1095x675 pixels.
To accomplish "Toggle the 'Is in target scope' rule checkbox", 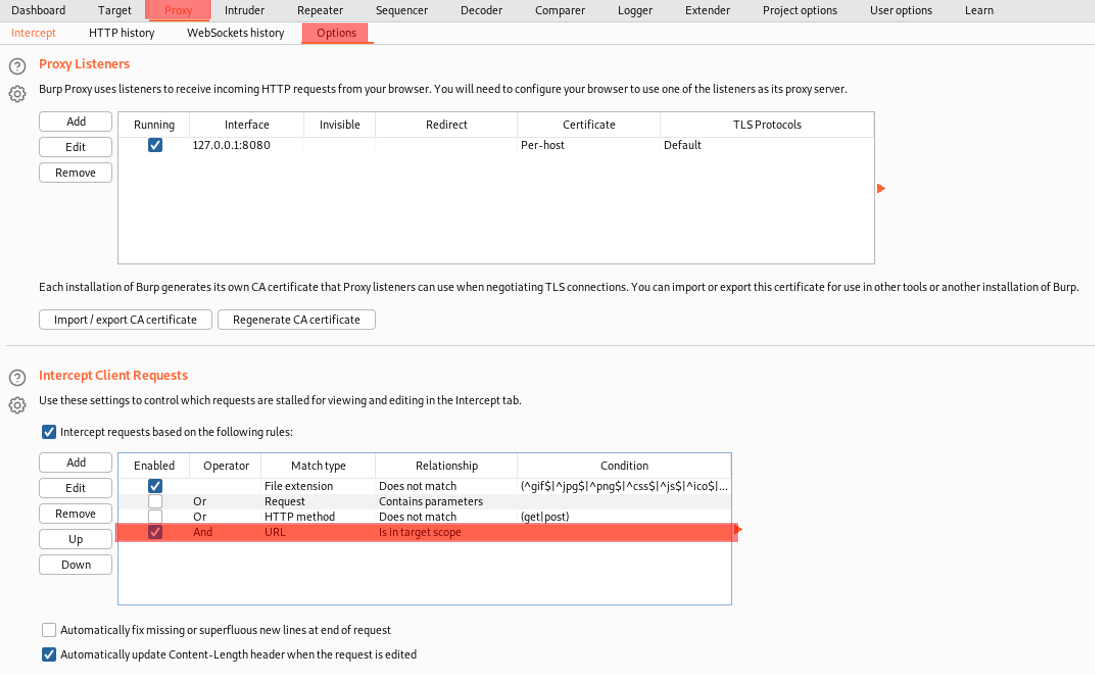I will click(x=155, y=532).
